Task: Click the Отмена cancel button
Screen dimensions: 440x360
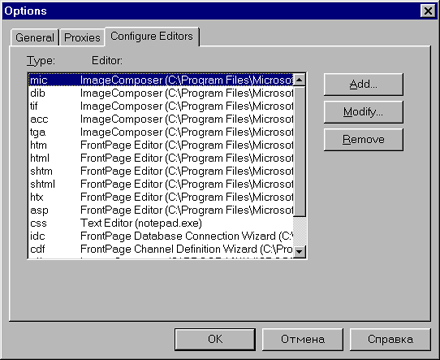Action: point(303,339)
